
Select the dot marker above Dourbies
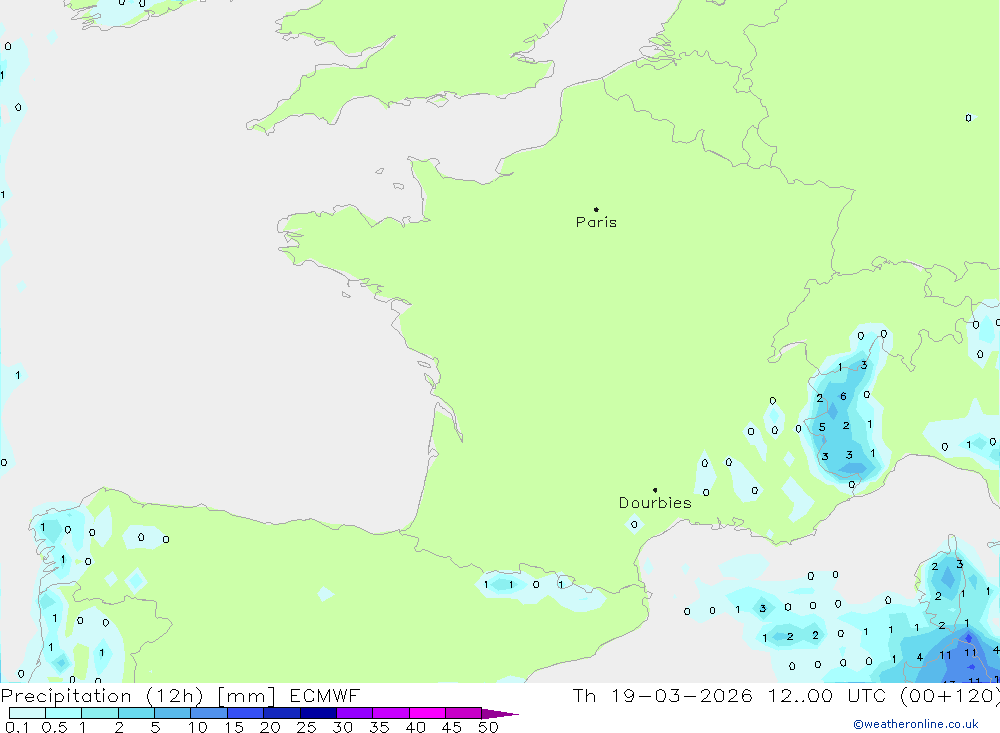pyautogui.click(x=655, y=490)
